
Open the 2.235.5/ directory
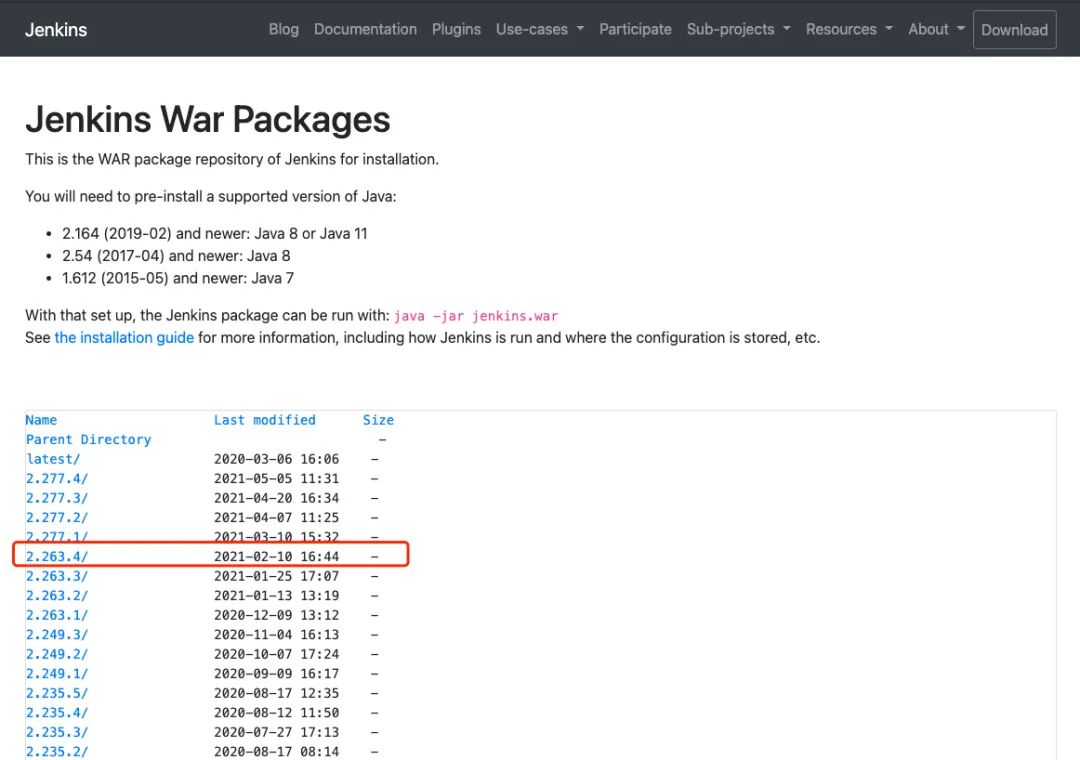pyautogui.click(x=57, y=693)
